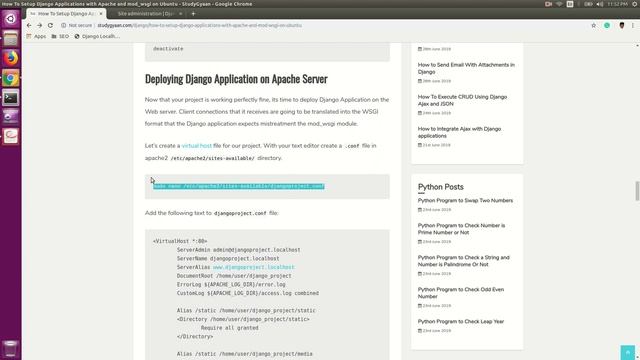The image size is (640, 360).
Task: Open Python Program to Check Odd Even Number
Action: click(461, 293)
